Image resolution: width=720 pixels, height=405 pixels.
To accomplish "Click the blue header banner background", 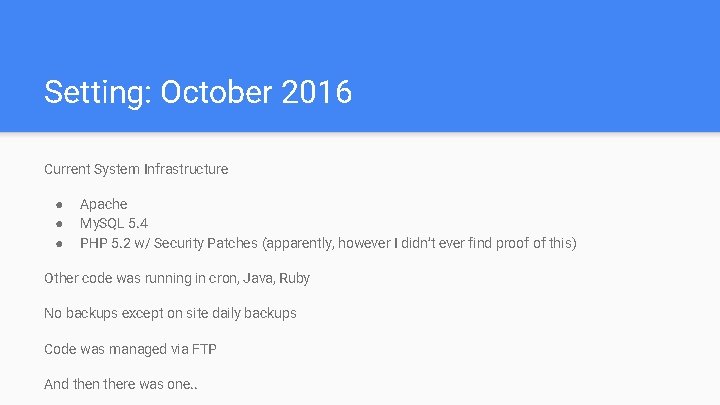I will pos(540,50).
